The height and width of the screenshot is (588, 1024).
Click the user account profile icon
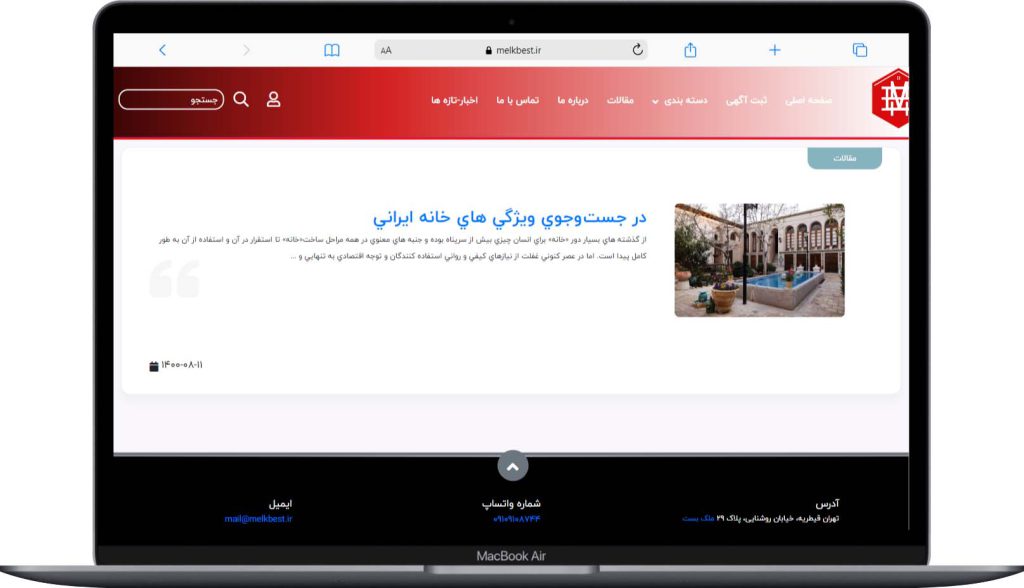click(x=273, y=100)
